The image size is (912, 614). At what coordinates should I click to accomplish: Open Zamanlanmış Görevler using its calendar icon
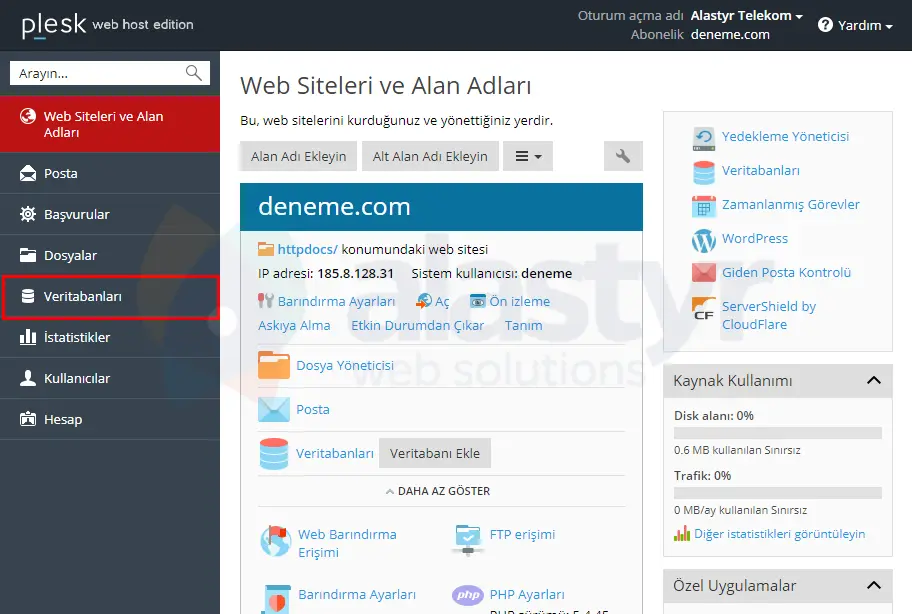pyautogui.click(x=703, y=205)
